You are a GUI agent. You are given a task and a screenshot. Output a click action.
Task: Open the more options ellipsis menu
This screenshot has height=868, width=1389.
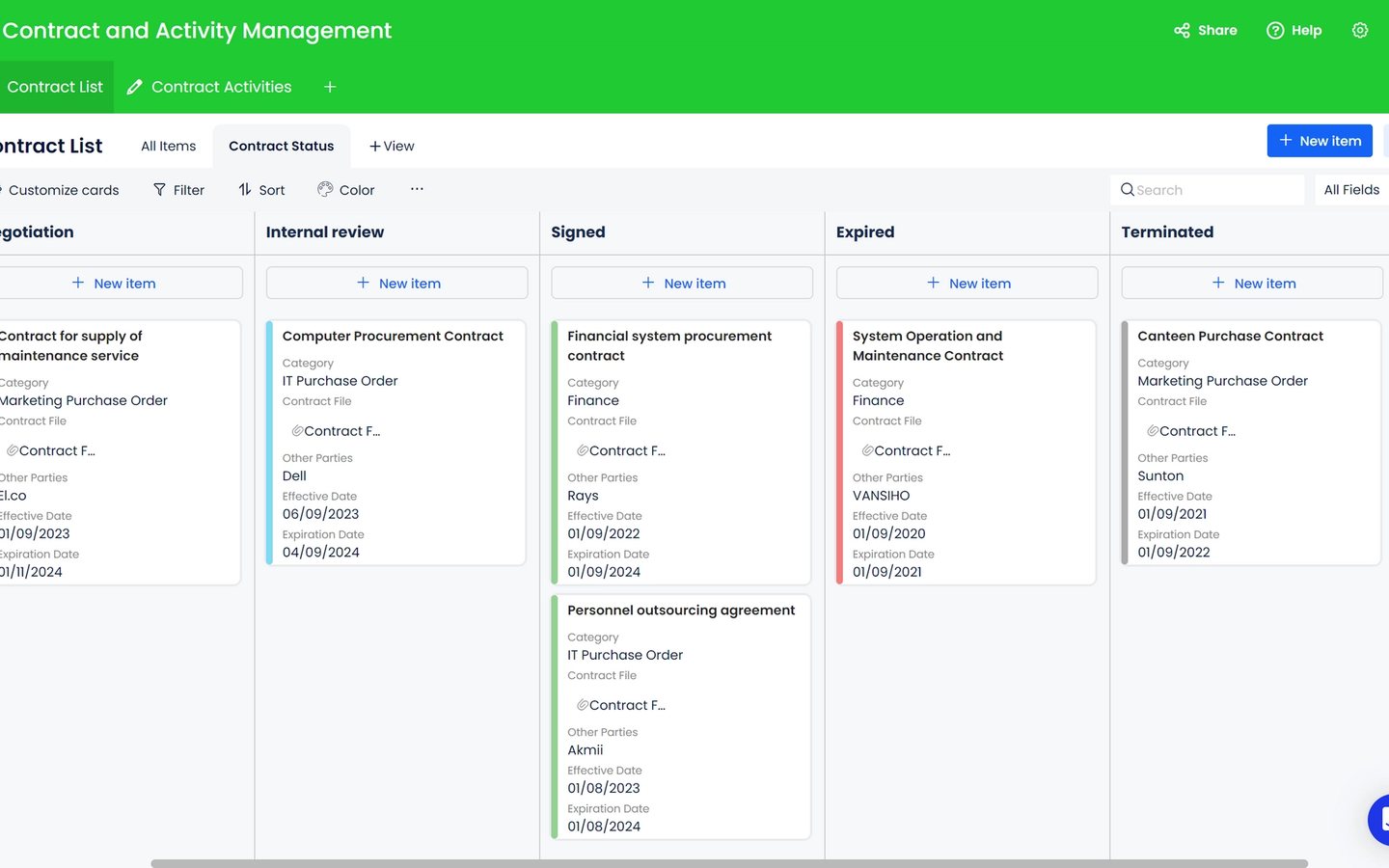click(x=417, y=189)
